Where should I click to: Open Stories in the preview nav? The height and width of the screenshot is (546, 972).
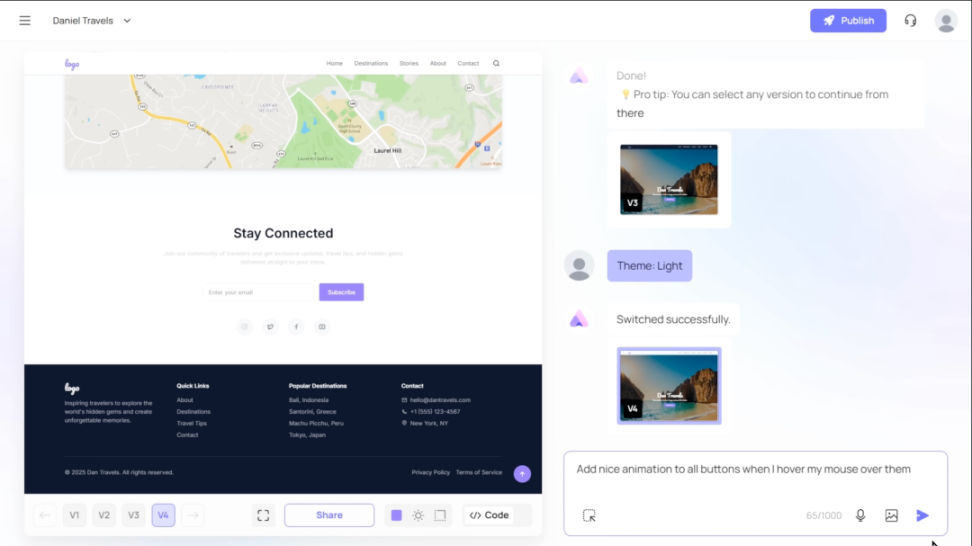[409, 63]
